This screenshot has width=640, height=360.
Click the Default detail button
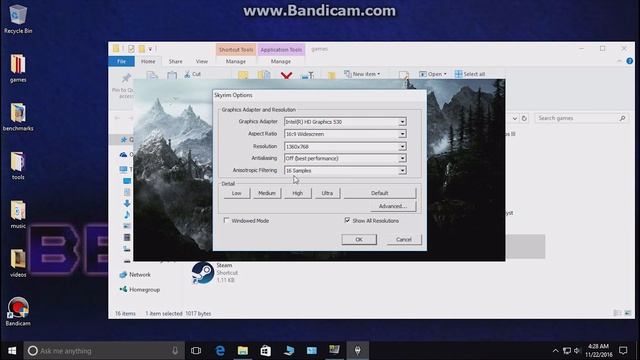click(380, 193)
